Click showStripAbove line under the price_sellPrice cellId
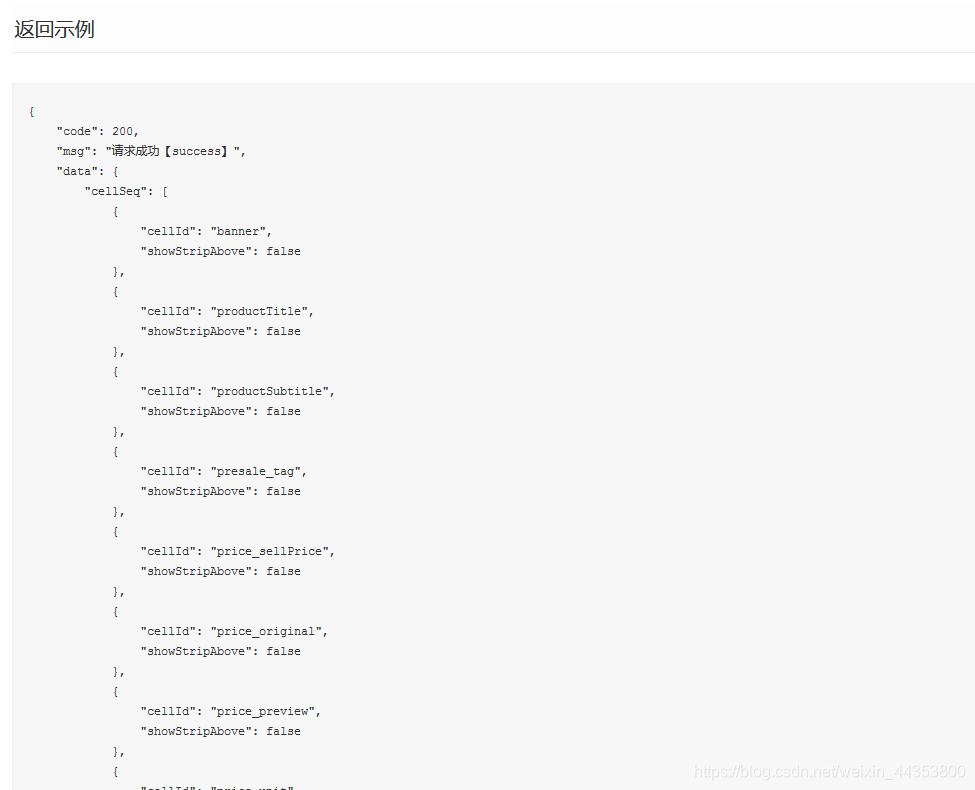The image size is (975, 790). click(x=221, y=571)
